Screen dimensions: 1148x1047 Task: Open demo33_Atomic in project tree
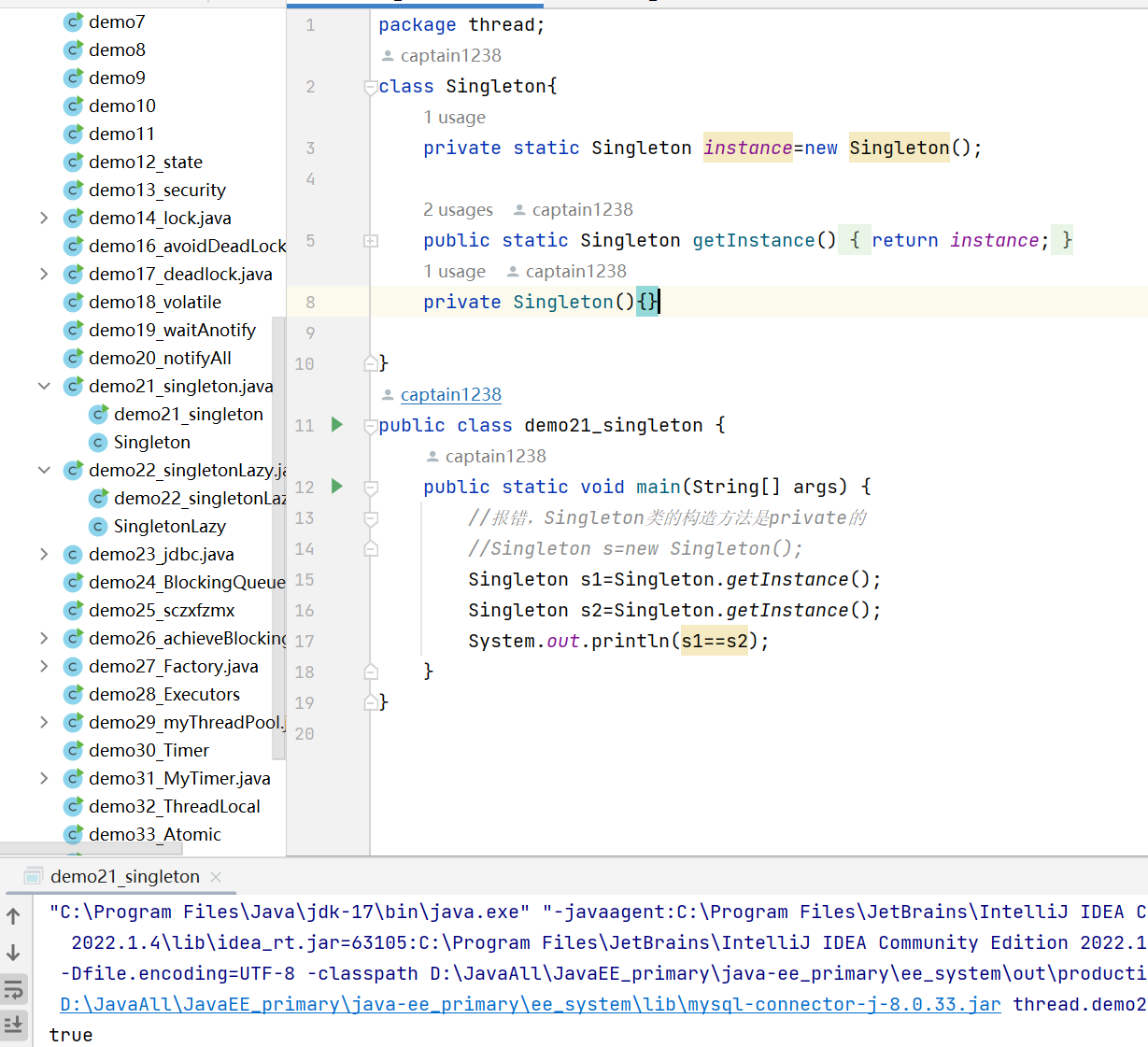pyautogui.click(x=154, y=834)
